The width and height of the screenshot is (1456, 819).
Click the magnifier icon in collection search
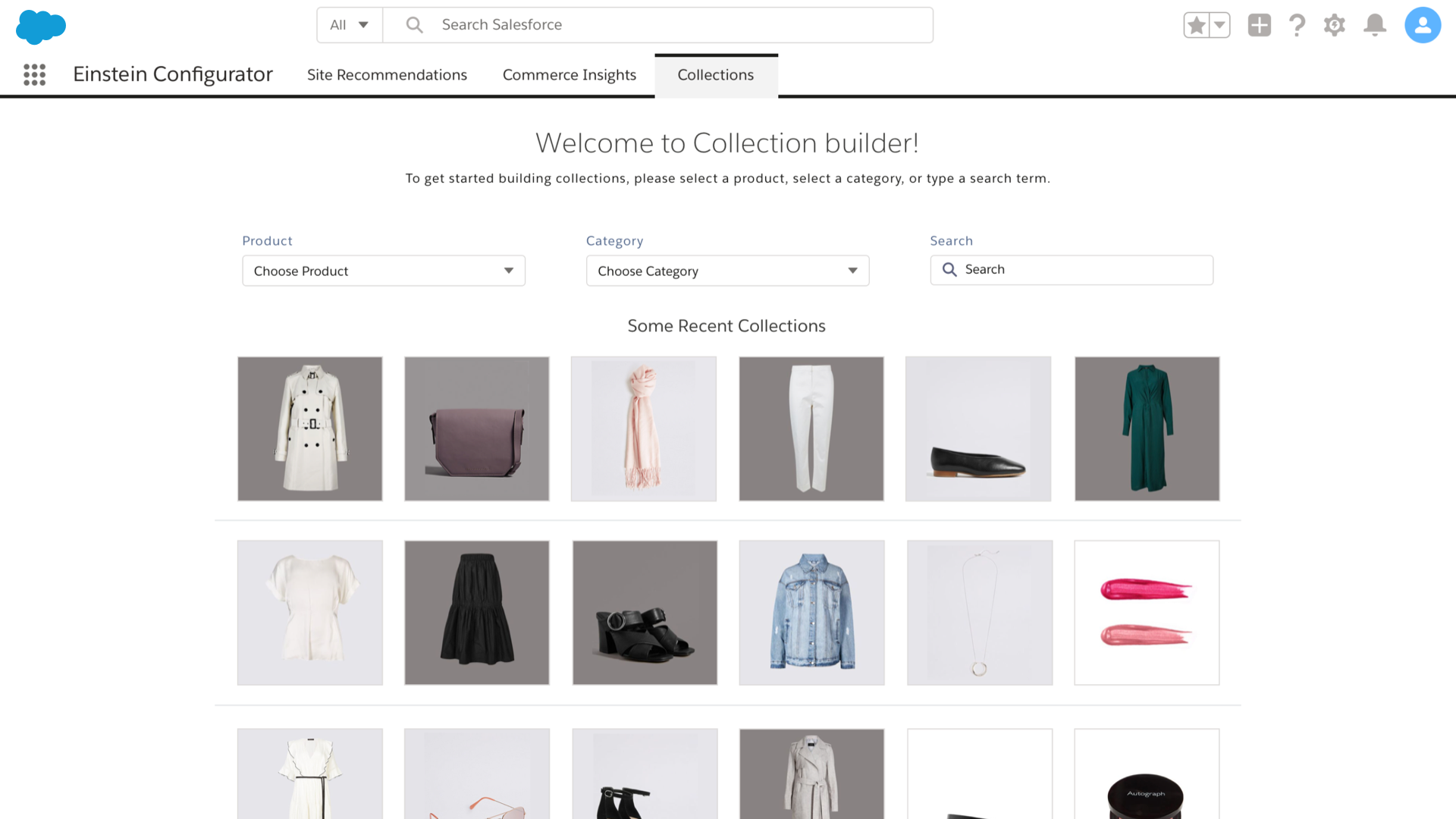click(949, 270)
